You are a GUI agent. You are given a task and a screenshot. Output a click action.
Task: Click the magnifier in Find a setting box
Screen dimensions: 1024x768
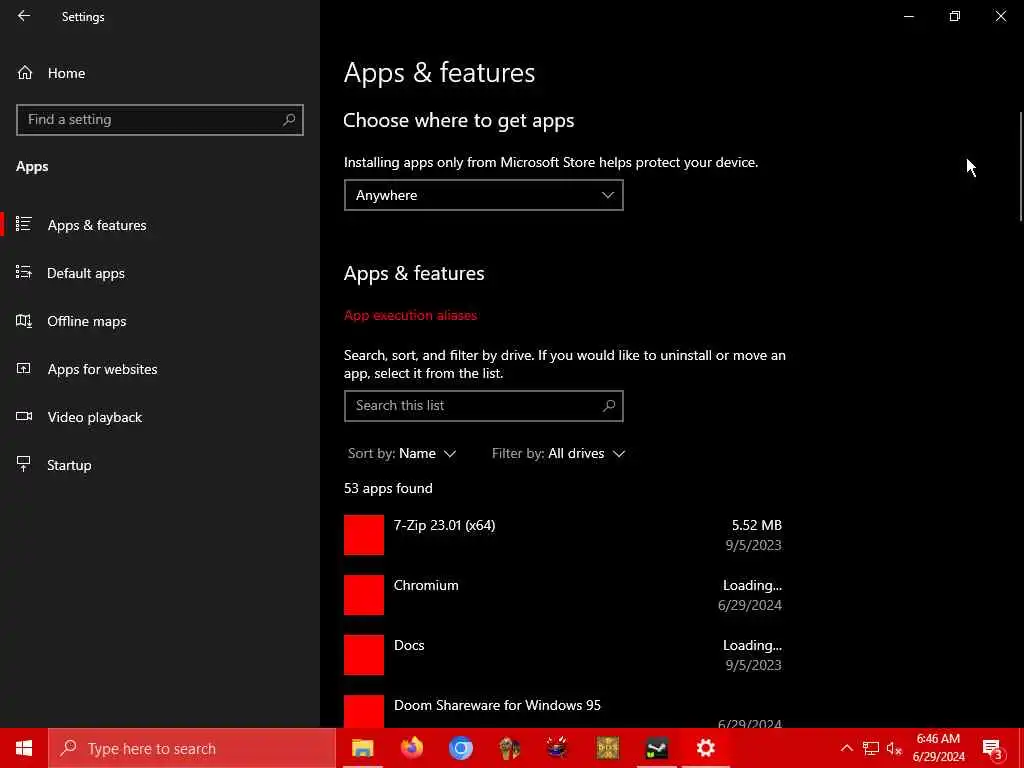(x=289, y=120)
